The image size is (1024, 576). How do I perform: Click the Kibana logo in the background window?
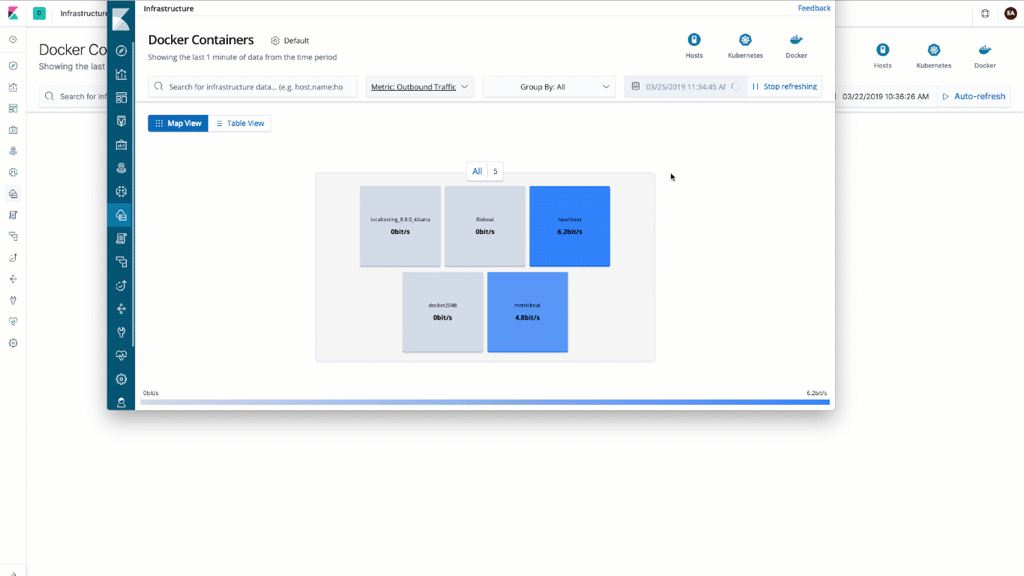pos(13,13)
